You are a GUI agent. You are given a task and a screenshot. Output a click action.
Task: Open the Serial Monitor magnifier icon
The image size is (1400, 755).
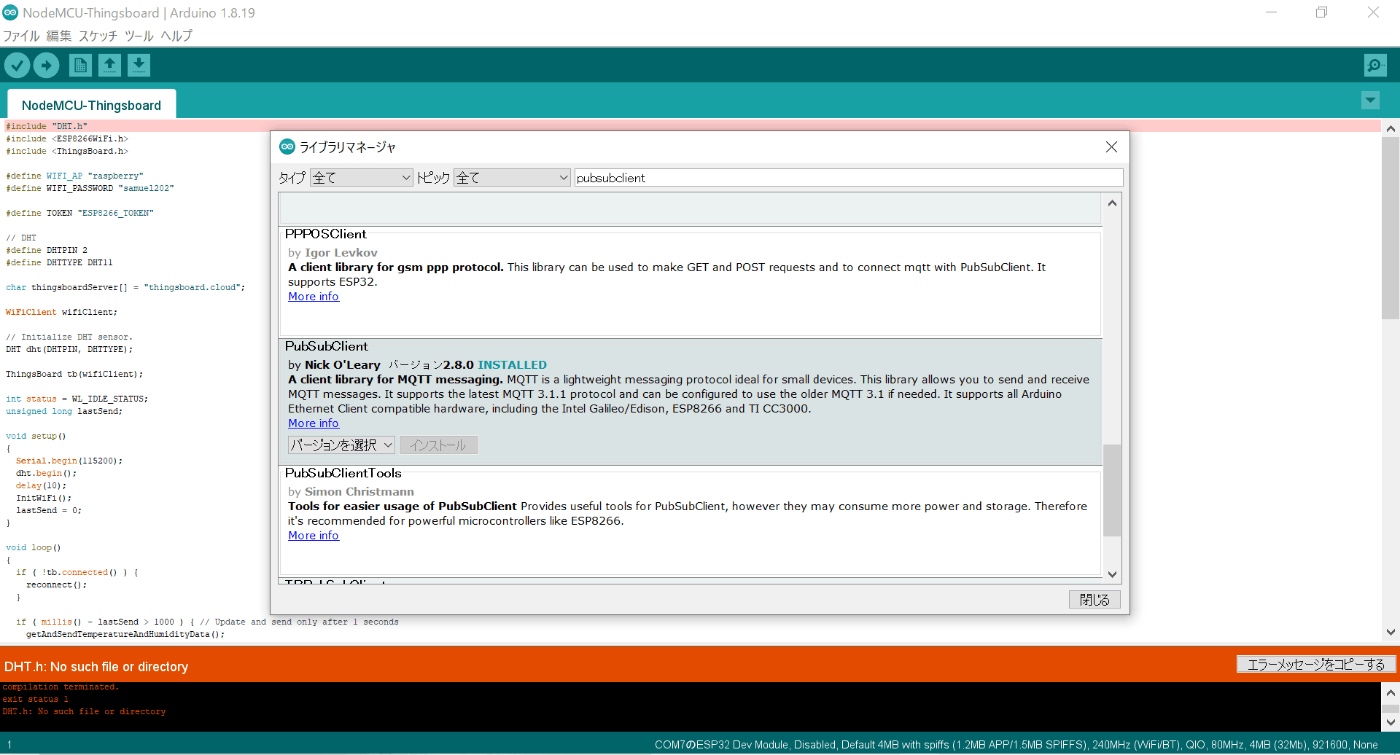click(1375, 65)
